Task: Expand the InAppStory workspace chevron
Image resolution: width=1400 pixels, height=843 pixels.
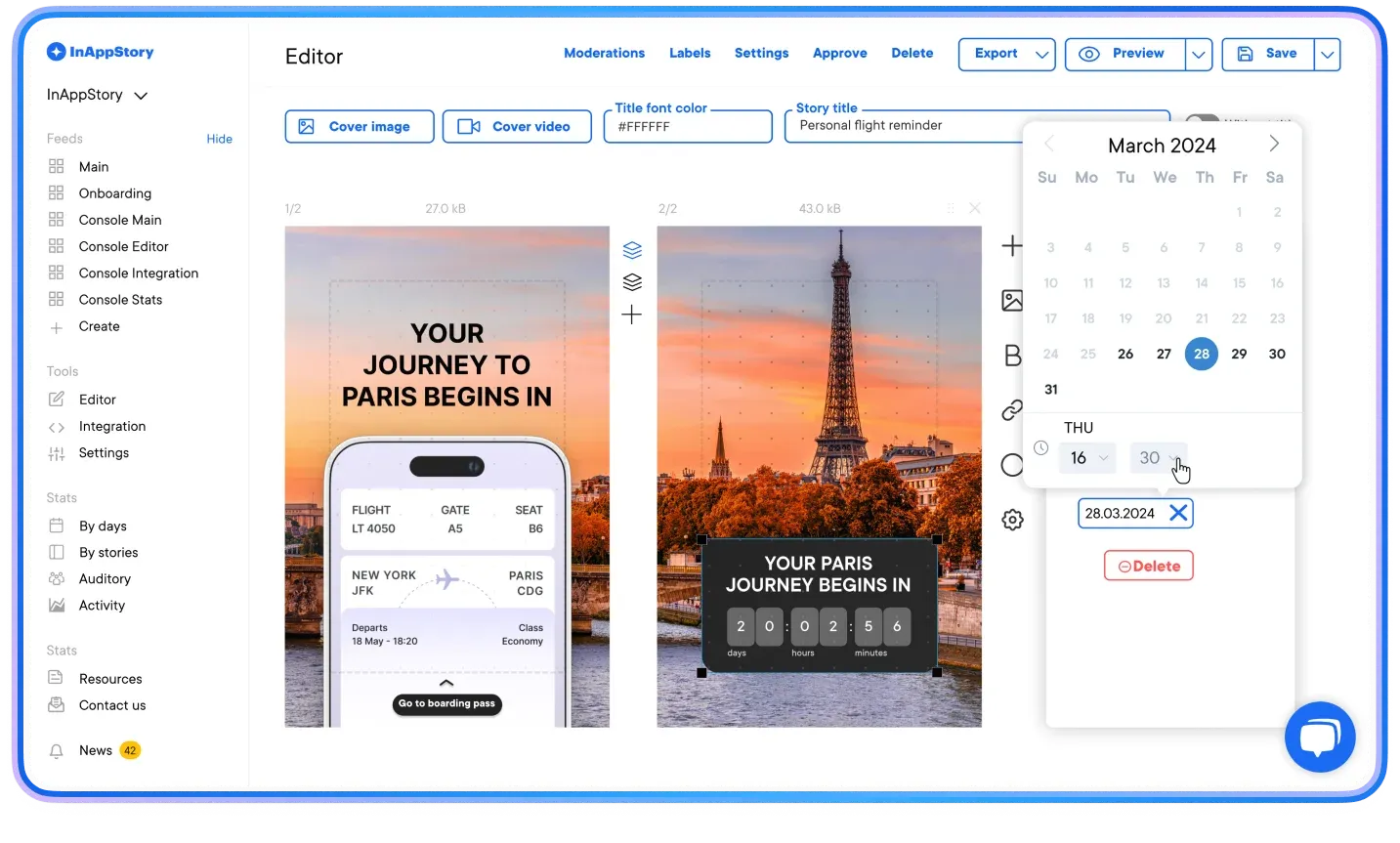Action: pos(140,95)
